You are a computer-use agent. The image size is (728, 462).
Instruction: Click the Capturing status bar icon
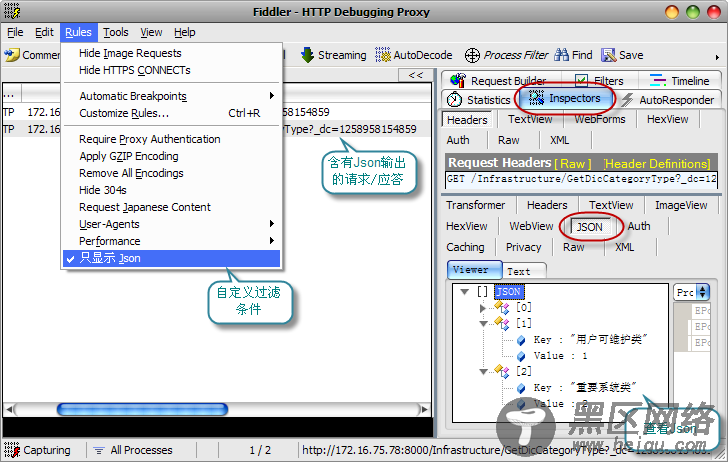[12, 450]
